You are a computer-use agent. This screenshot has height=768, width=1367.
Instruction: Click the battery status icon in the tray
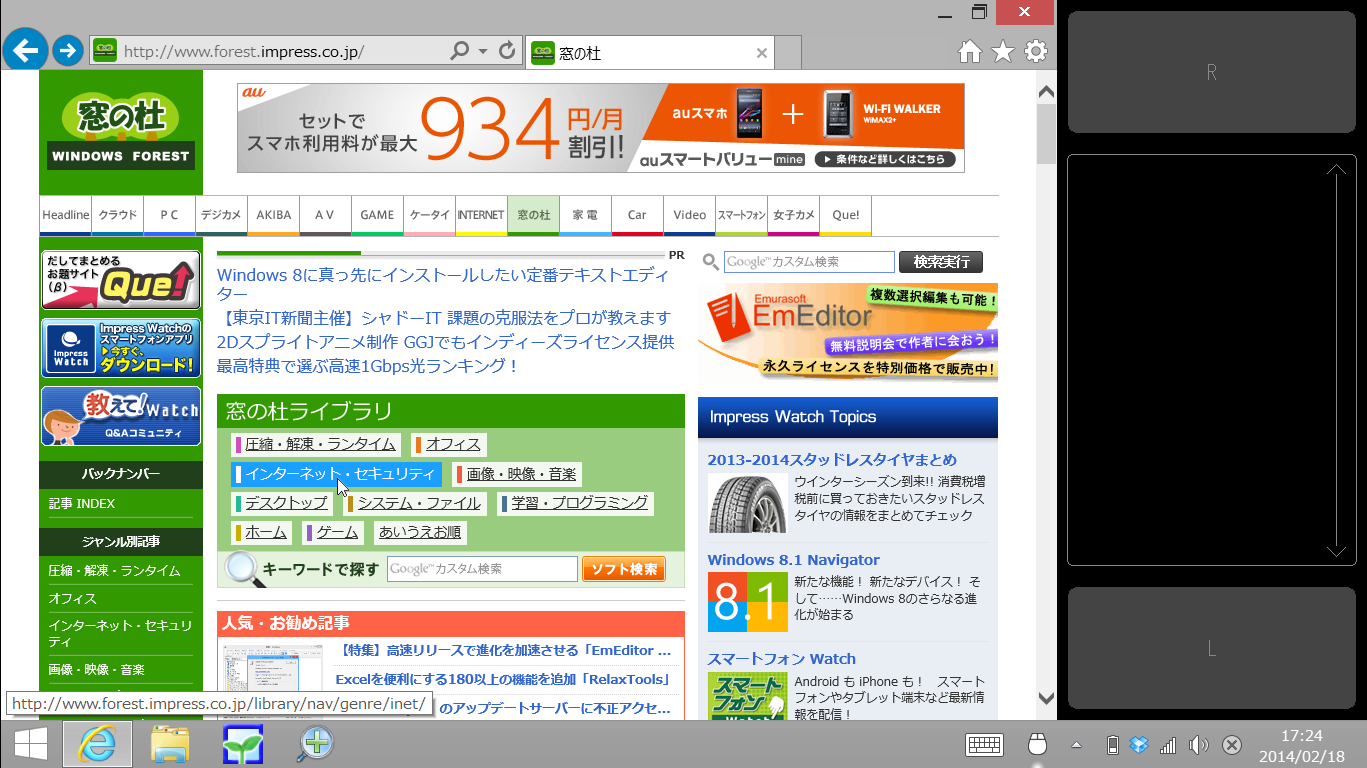[x=1112, y=745]
